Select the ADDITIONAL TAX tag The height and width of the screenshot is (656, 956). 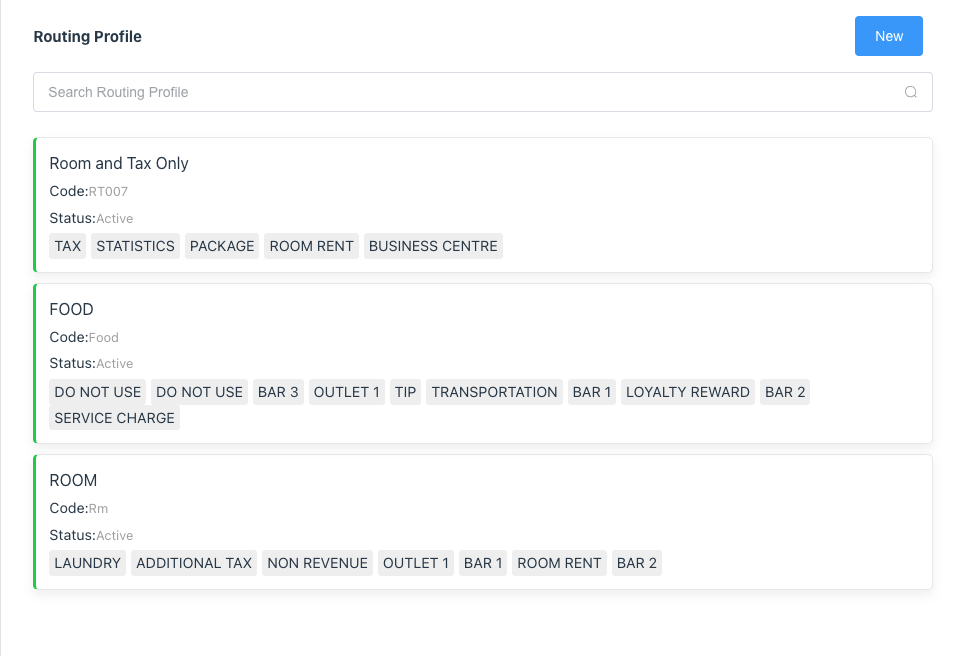pyautogui.click(x=193, y=563)
